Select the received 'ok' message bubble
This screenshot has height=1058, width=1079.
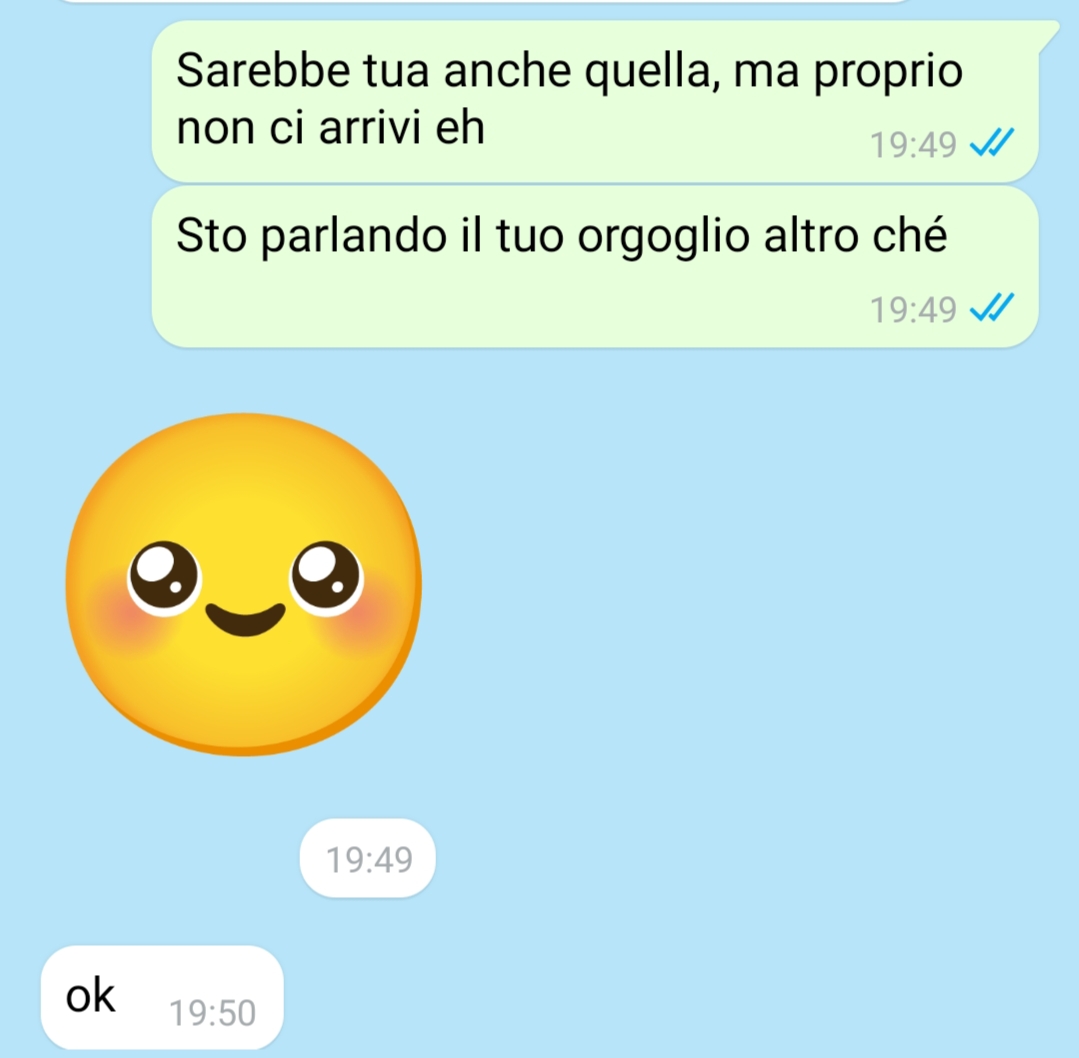162,997
